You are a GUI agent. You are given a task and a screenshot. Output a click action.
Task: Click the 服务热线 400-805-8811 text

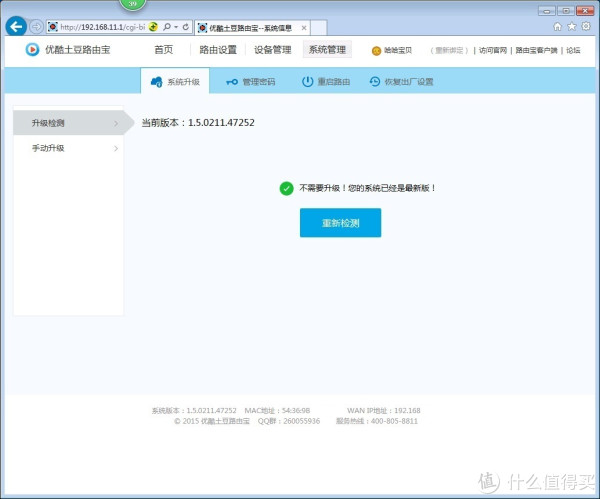[x=377, y=421]
